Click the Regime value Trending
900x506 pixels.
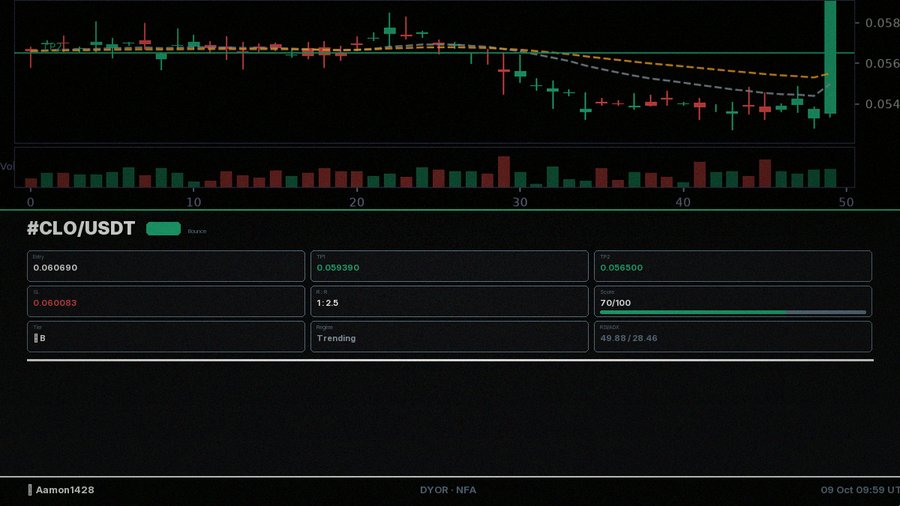(x=336, y=338)
